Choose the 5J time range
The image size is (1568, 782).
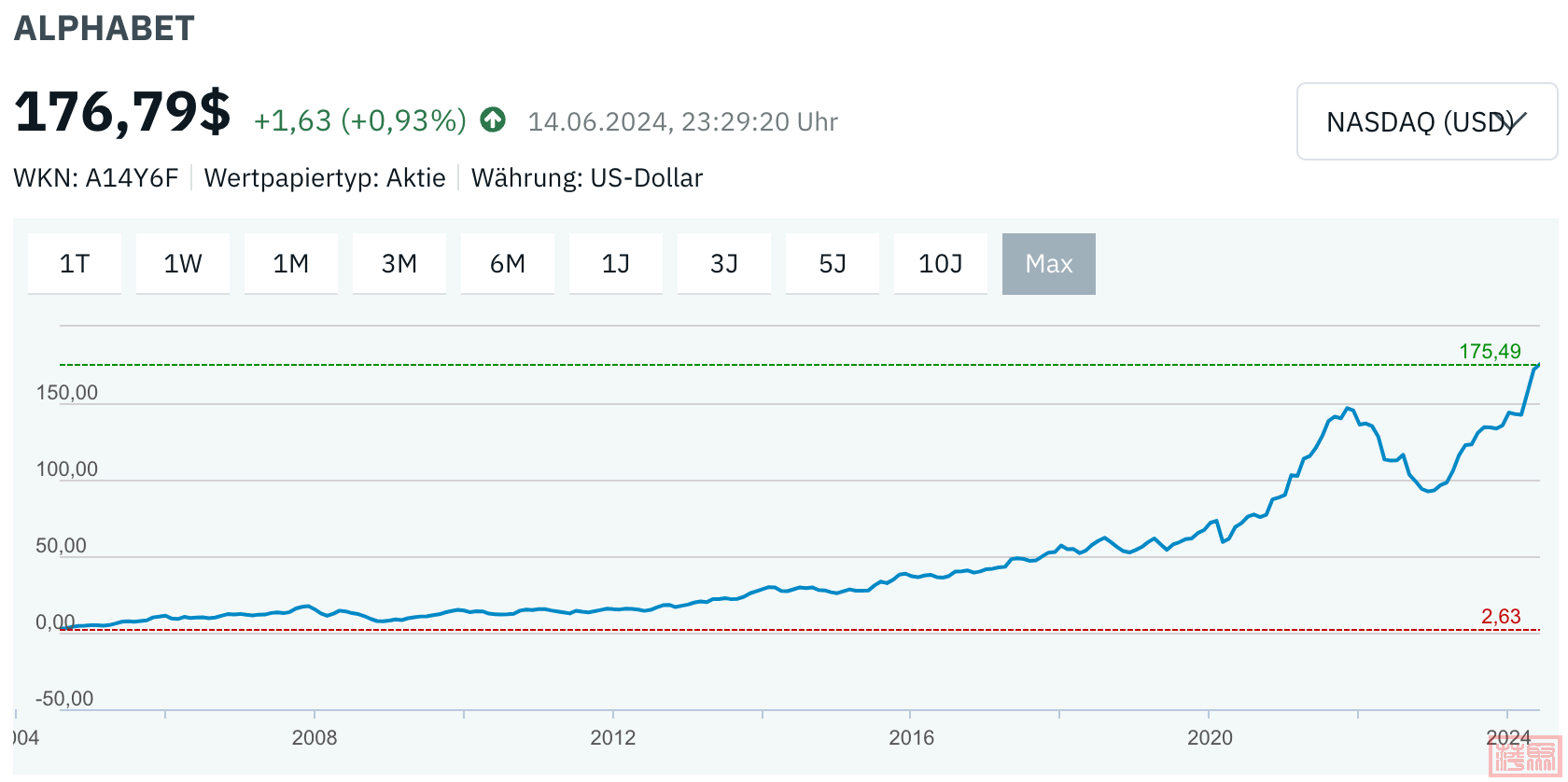click(833, 264)
